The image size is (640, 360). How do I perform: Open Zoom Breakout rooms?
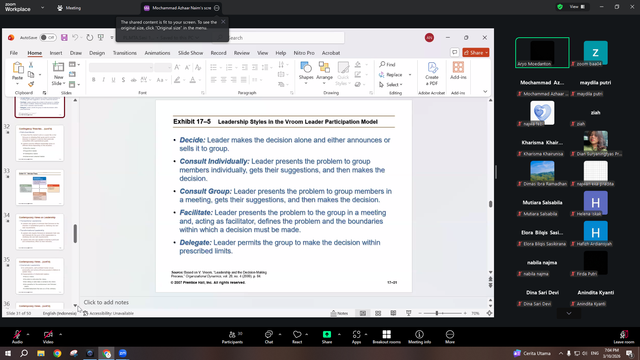(387, 337)
